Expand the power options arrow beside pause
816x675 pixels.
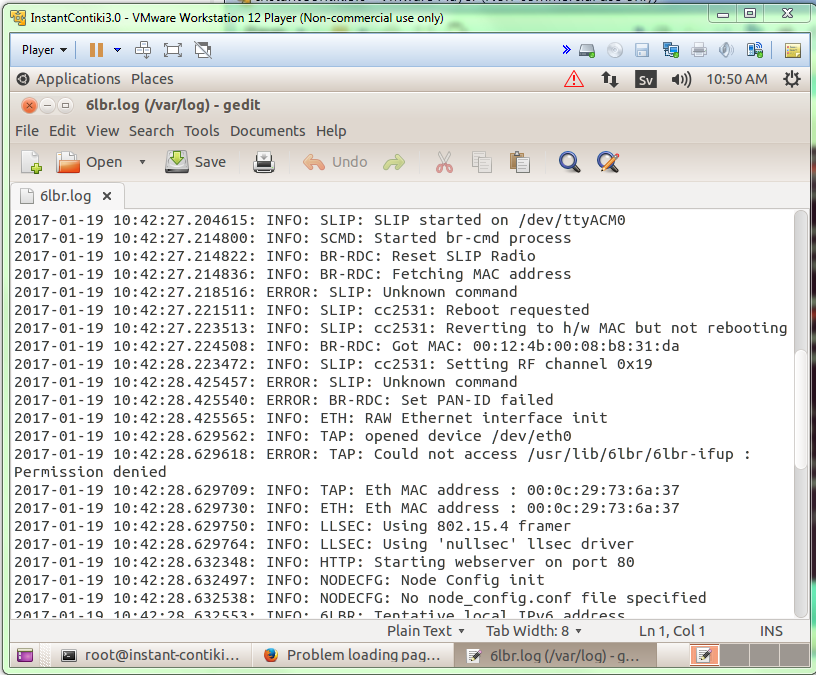pyautogui.click(x=118, y=50)
